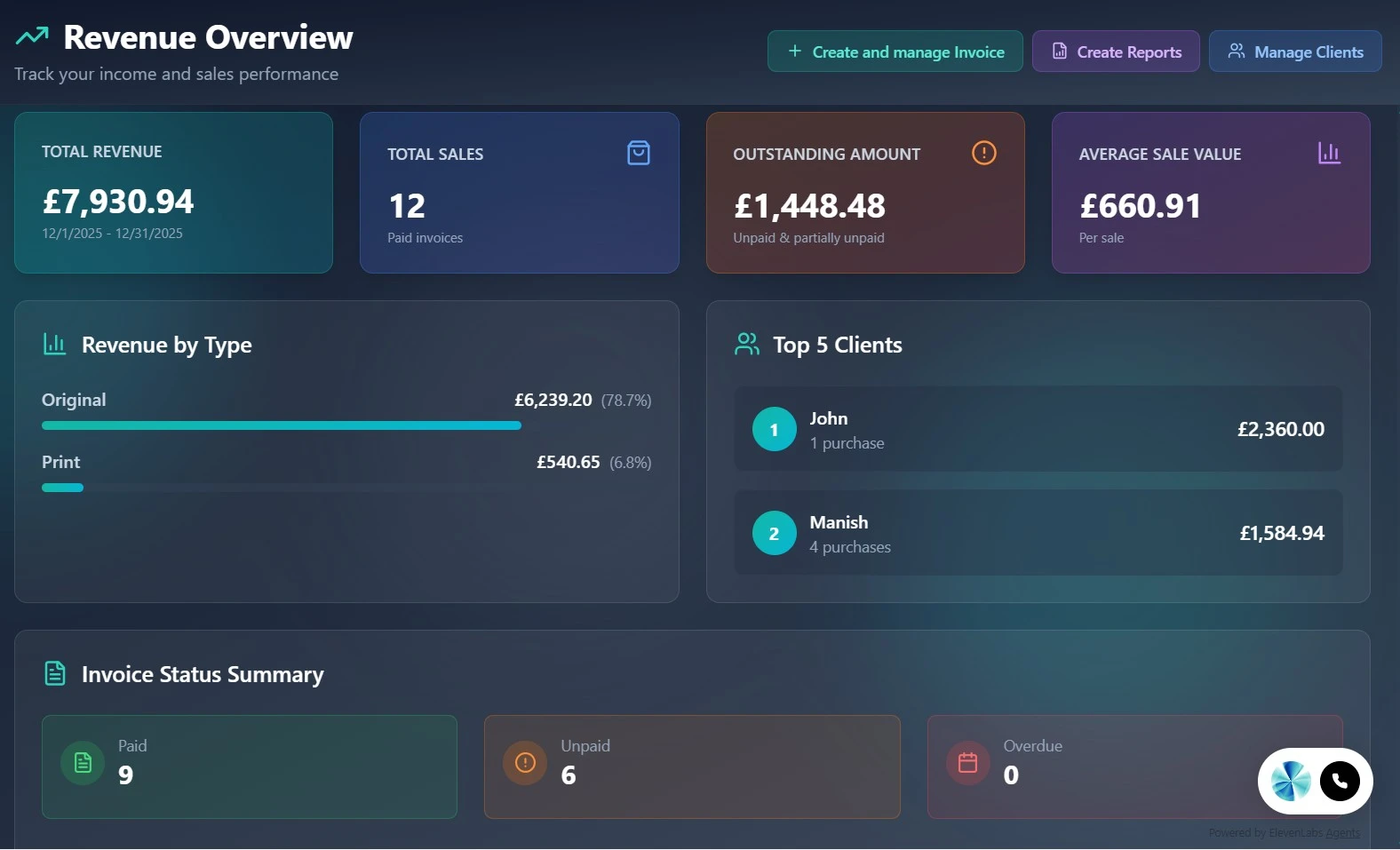Click the 'Unpaid & partially unpaid' caption
Image resolution: width=1400 pixels, height=850 pixels.
[x=808, y=237]
